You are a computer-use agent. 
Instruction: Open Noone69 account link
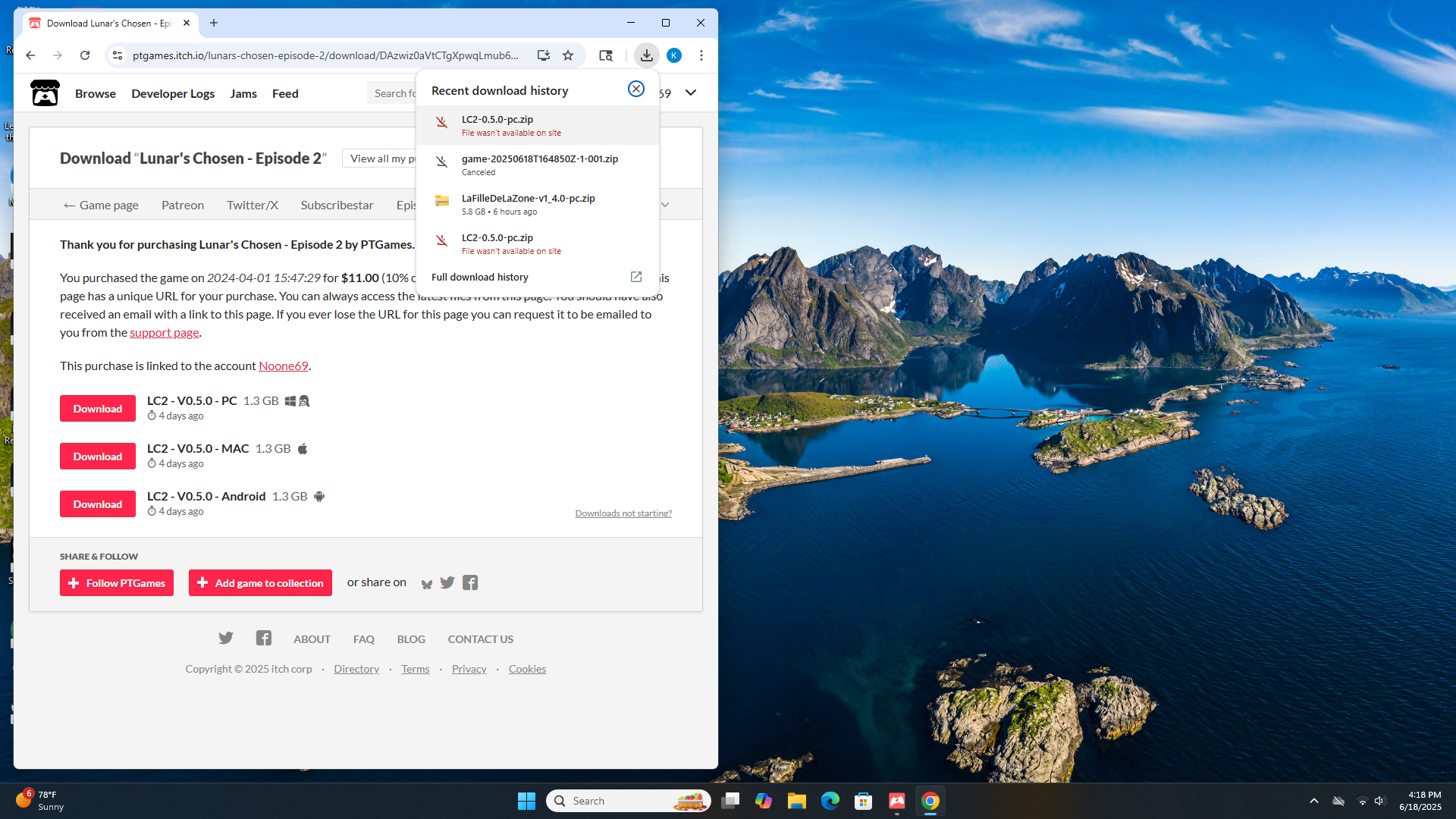tap(284, 366)
